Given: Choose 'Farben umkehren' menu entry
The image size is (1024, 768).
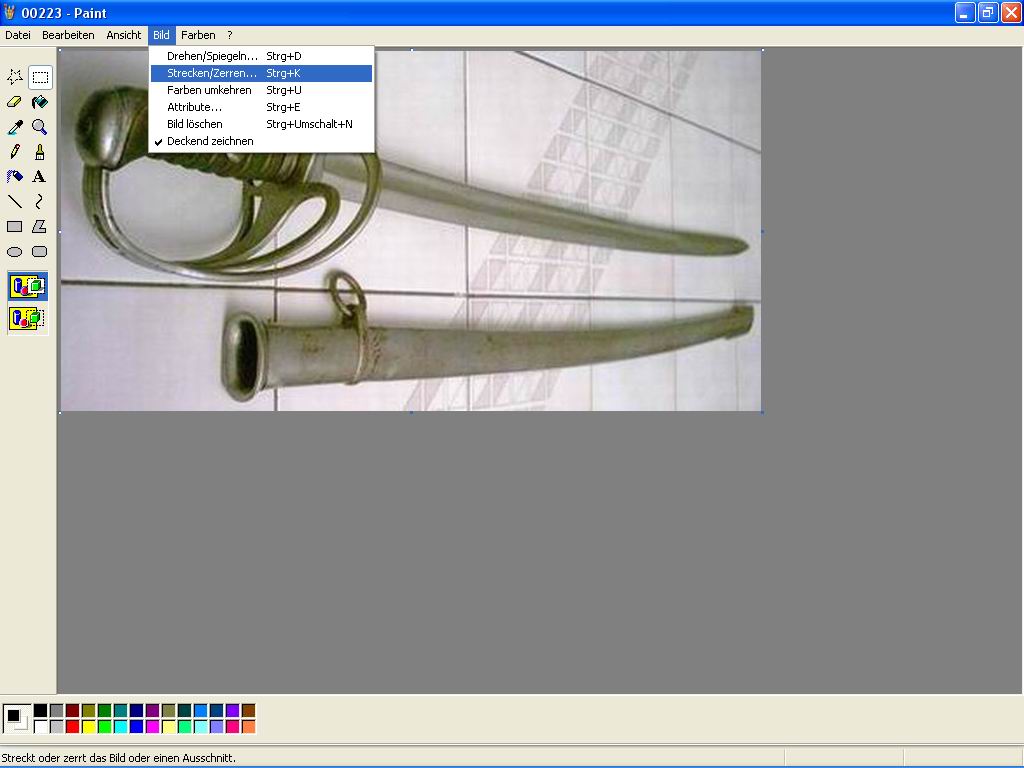Looking at the screenshot, I should click(x=209, y=90).
